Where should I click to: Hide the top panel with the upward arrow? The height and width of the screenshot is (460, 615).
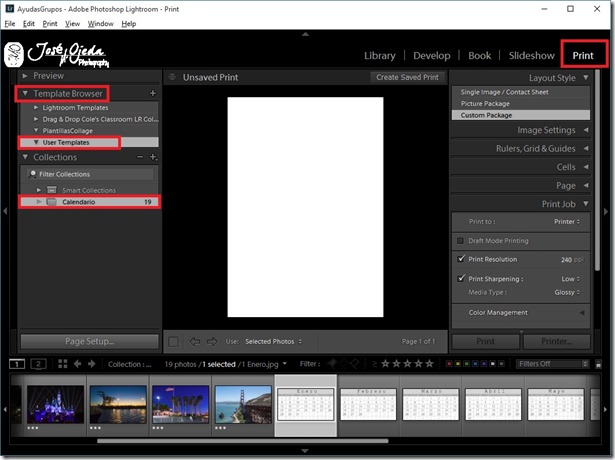click(305, 34)
